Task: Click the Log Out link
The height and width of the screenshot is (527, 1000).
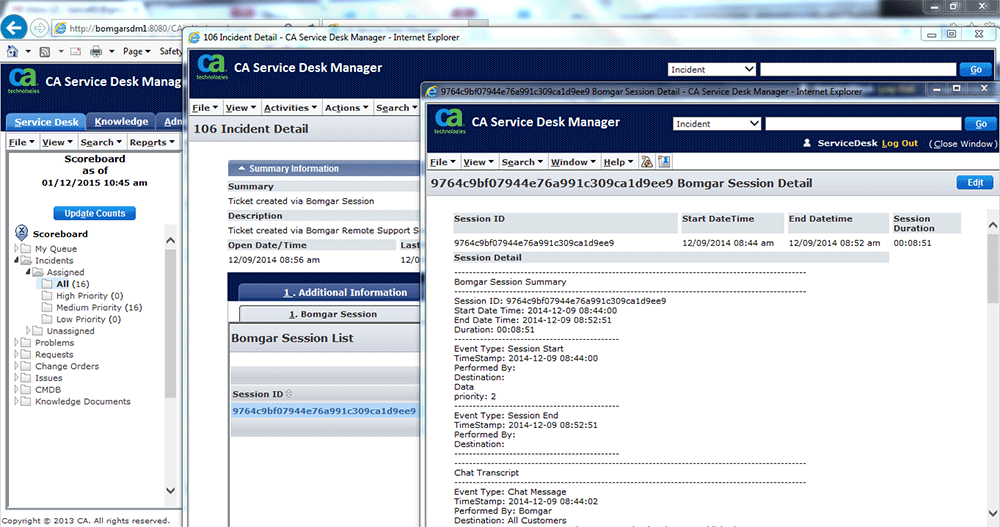Action: [x=899, y=143]
